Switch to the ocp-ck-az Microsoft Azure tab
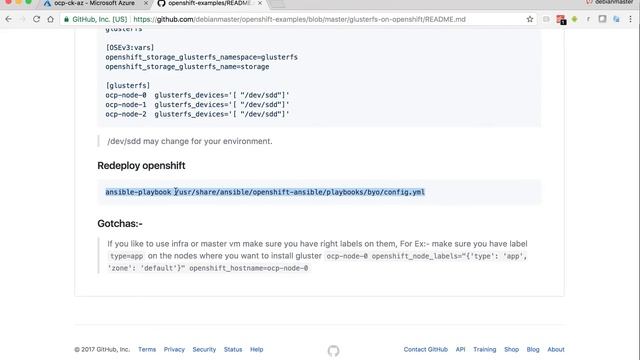The width and height of the screenshot is (640, 360). [94, 3]
